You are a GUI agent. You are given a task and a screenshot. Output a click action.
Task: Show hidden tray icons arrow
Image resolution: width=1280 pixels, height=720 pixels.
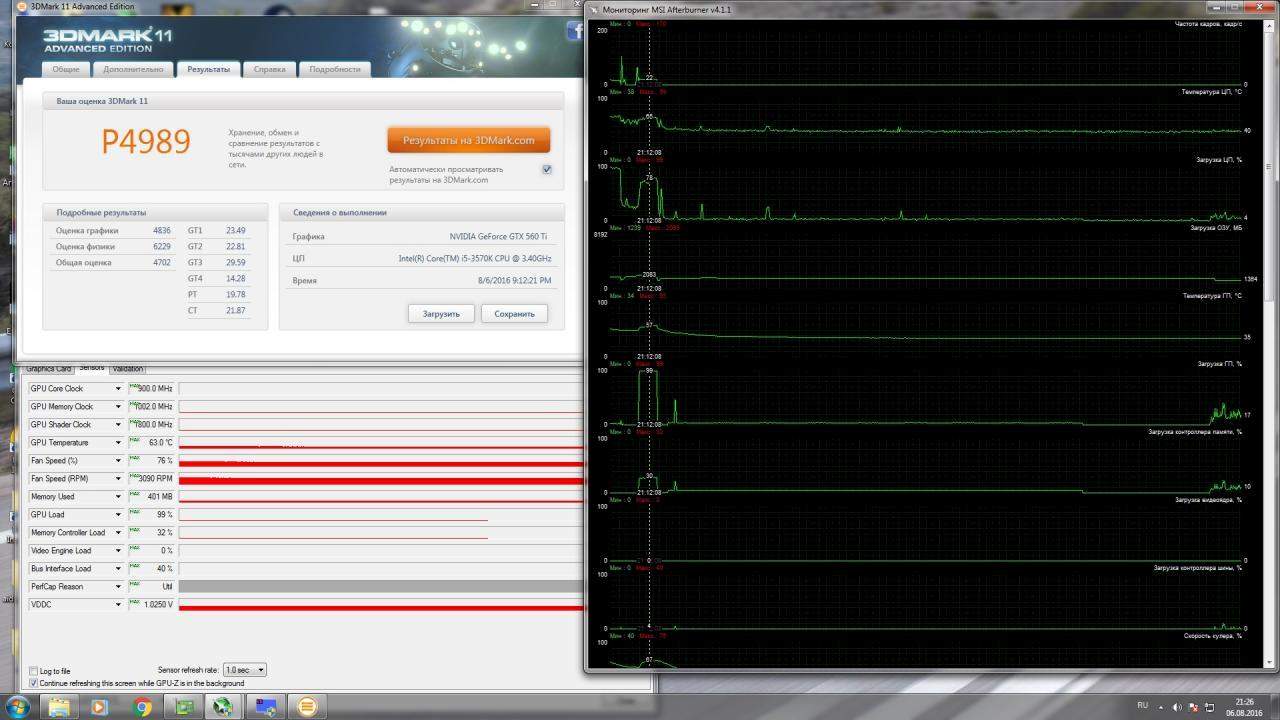pos(1160,705)
